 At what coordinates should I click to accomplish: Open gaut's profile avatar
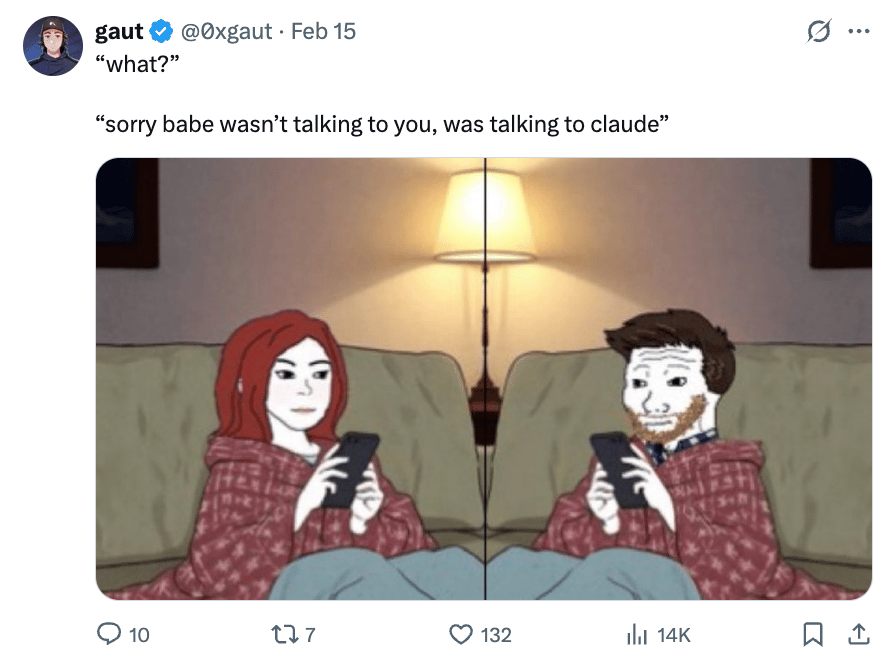click(52, 46)
